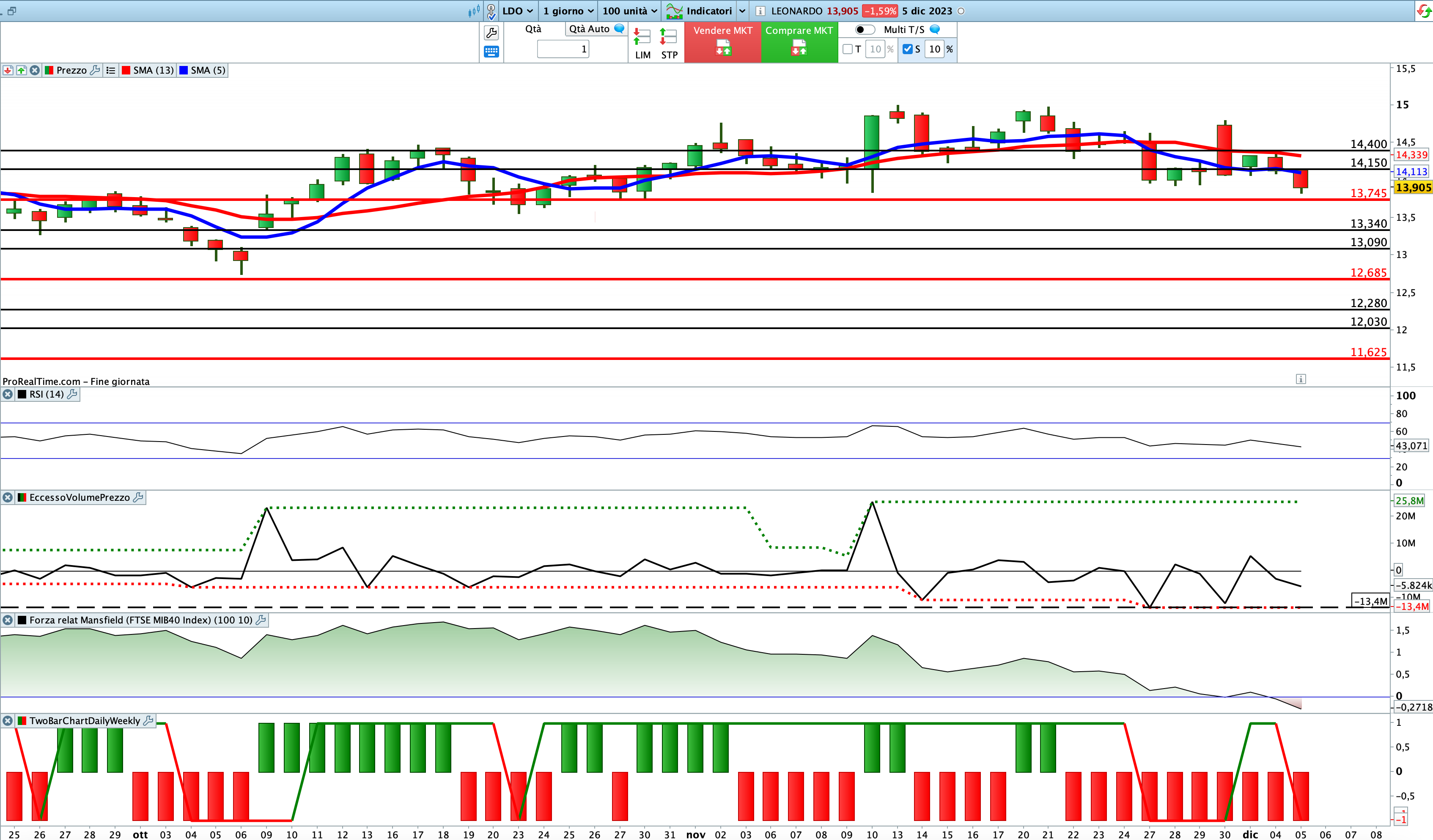Click the 'ott' month marker on timeline
This screenshot has width=1433, height=840.
tap(140, 835)
